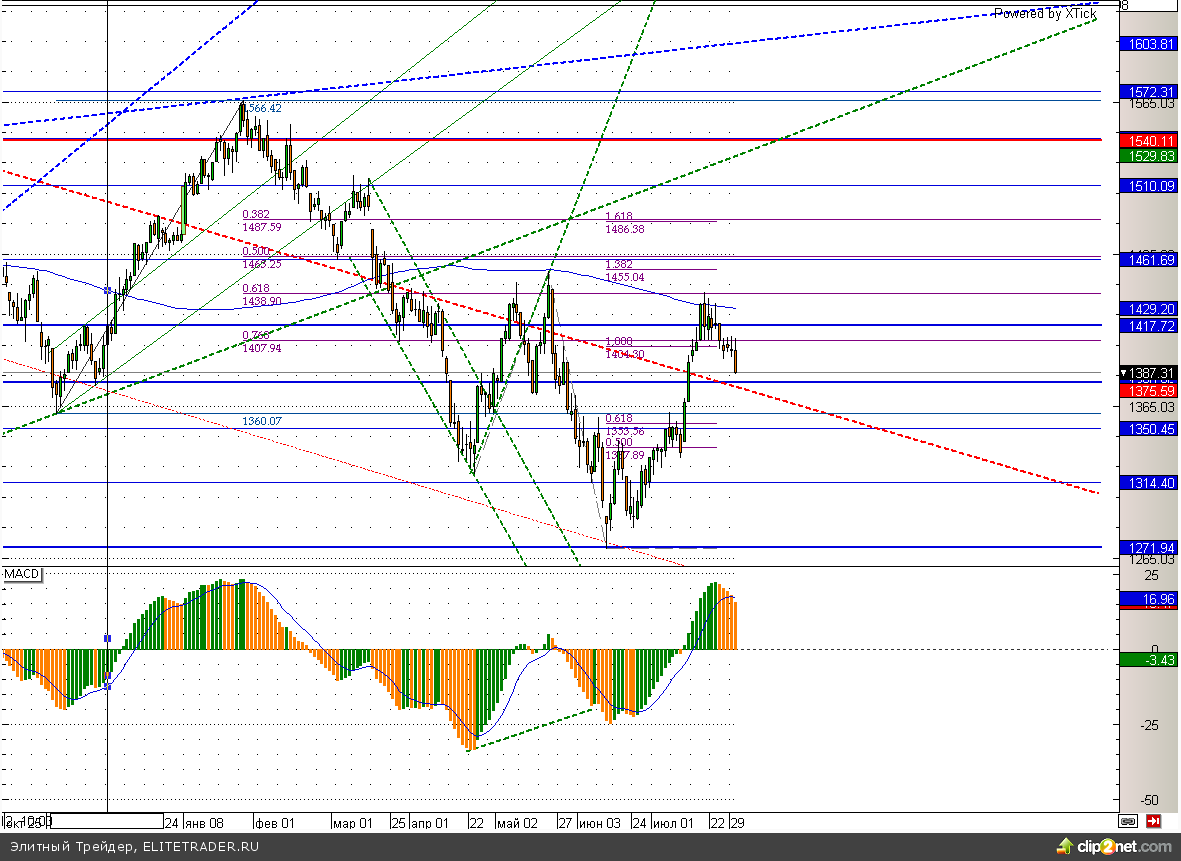Click the blue square marker in the MACD panel
This screenshot has height=861, width=1181.
click(108, 637)
